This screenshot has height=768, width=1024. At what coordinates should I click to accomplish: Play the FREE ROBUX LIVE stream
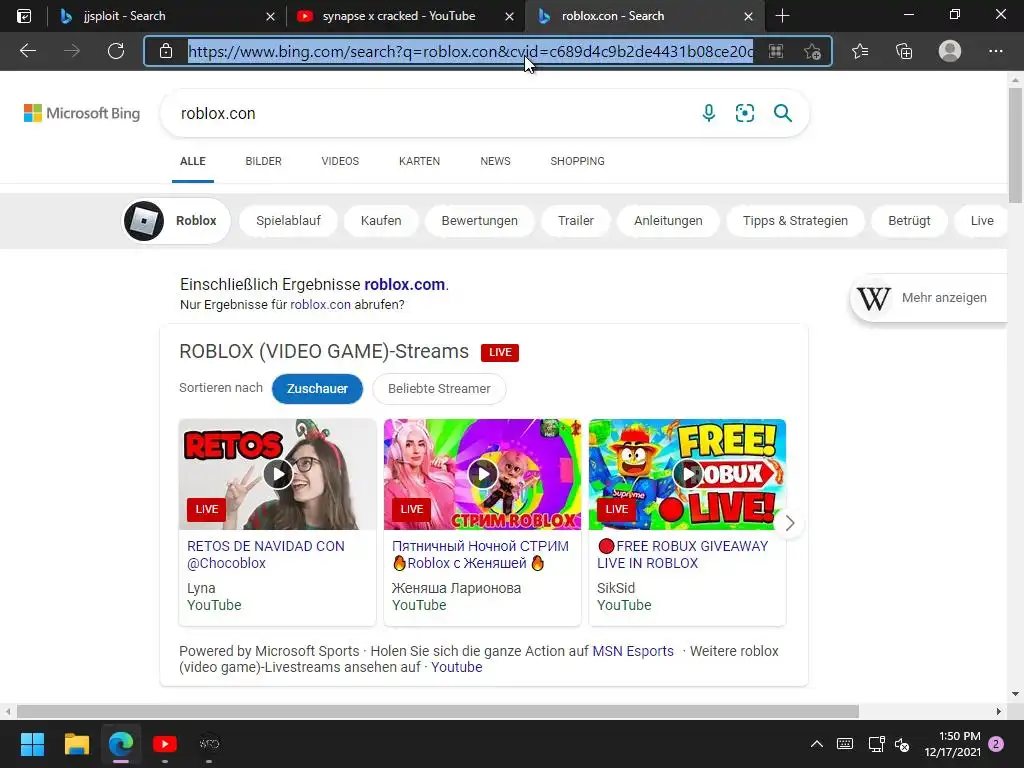[x=688, y=474]
